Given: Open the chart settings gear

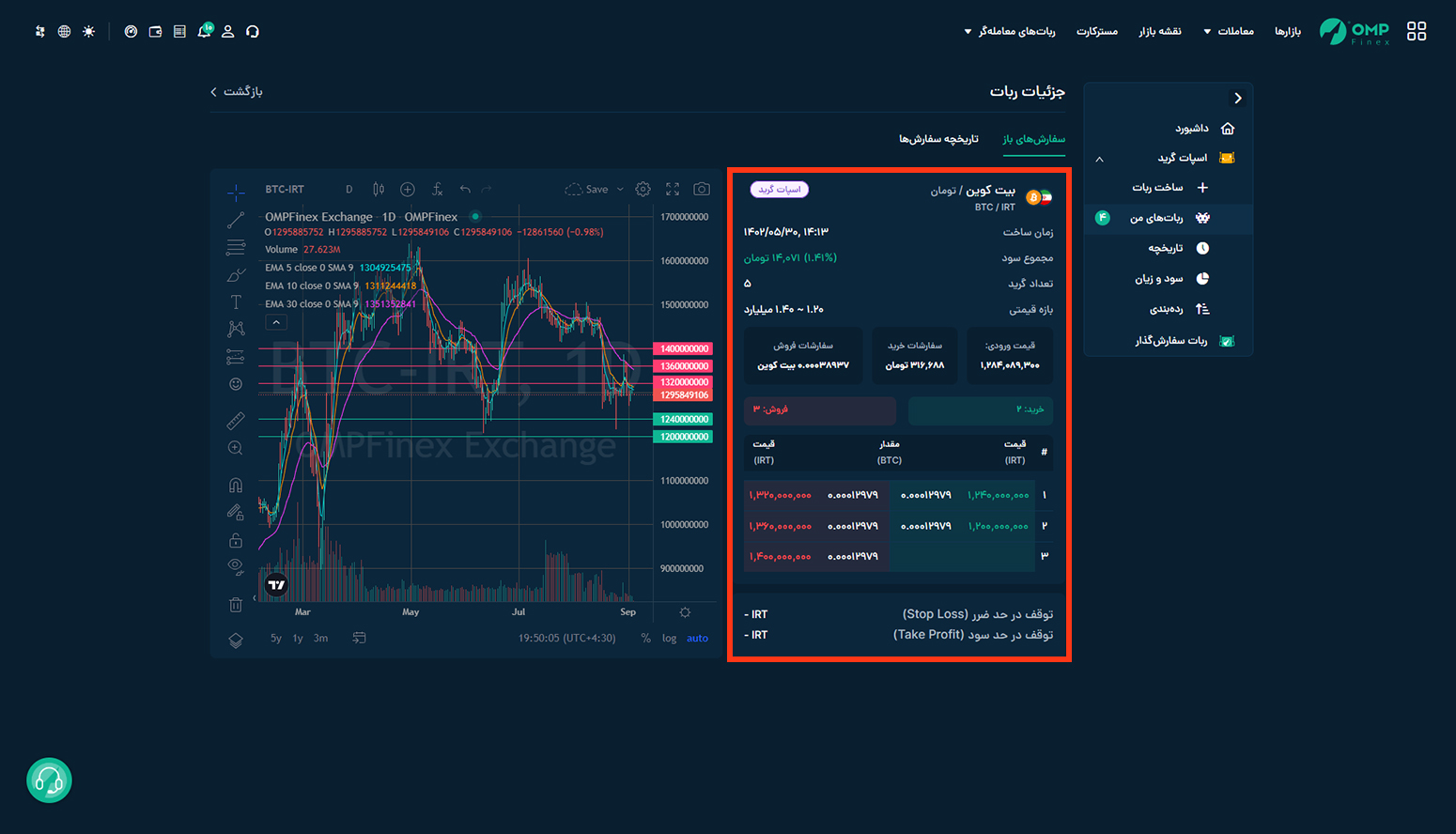Looking at the screenshot, I should 643,189.
